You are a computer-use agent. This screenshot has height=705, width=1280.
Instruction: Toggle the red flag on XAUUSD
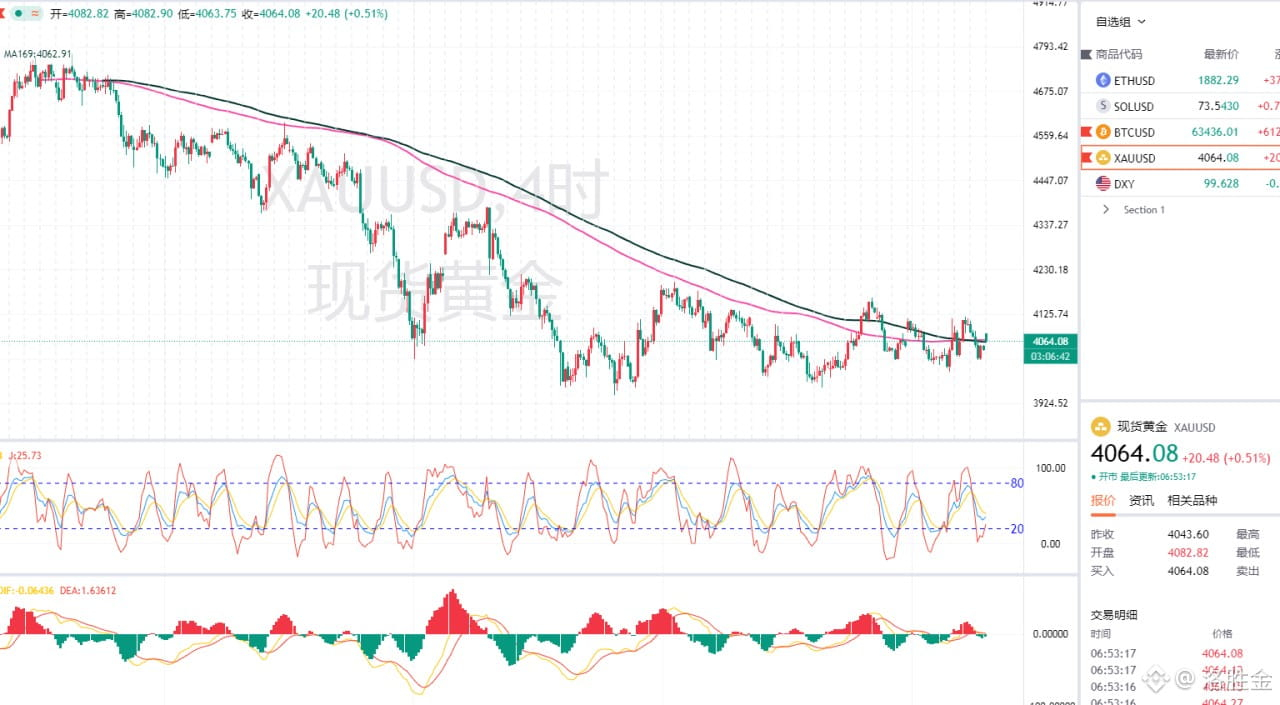(x=1087, y=158)
